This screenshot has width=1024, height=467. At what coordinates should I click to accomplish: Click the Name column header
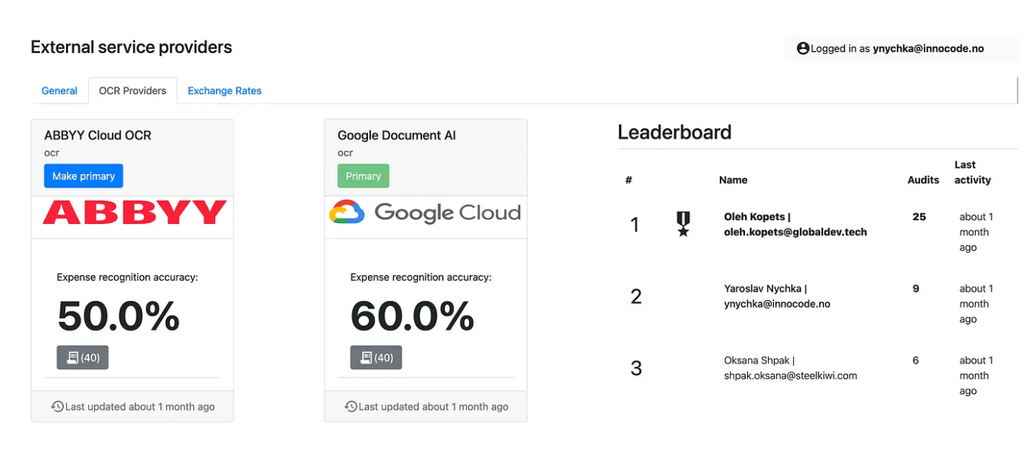tap(733, 180)
